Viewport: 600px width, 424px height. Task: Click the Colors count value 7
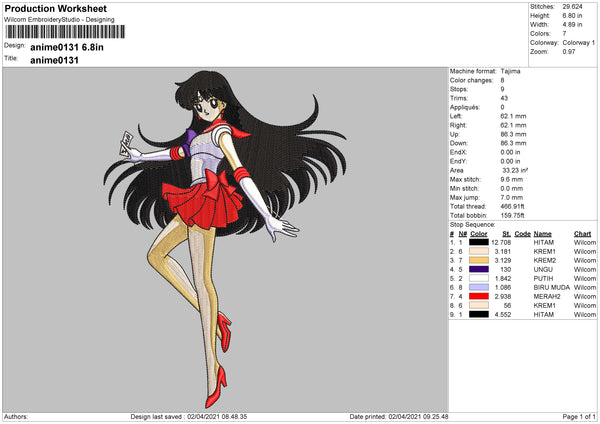(x=564, y=34)
